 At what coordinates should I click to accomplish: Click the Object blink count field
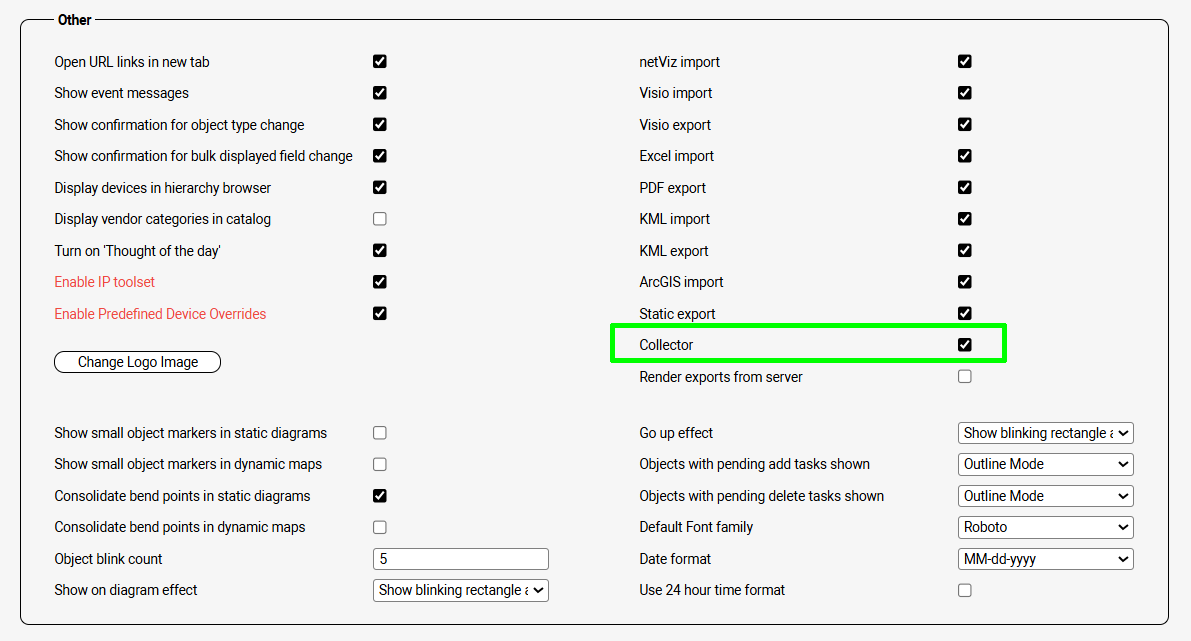click(461, 559)
